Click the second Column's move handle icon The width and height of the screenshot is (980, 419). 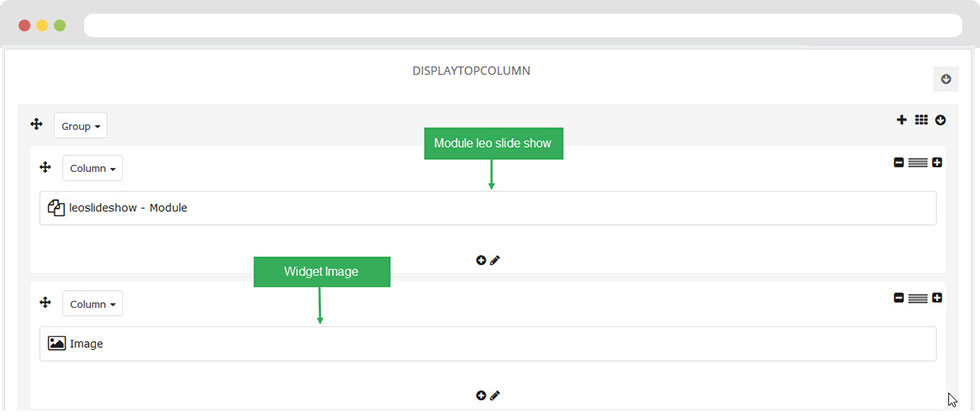(45, 302)
